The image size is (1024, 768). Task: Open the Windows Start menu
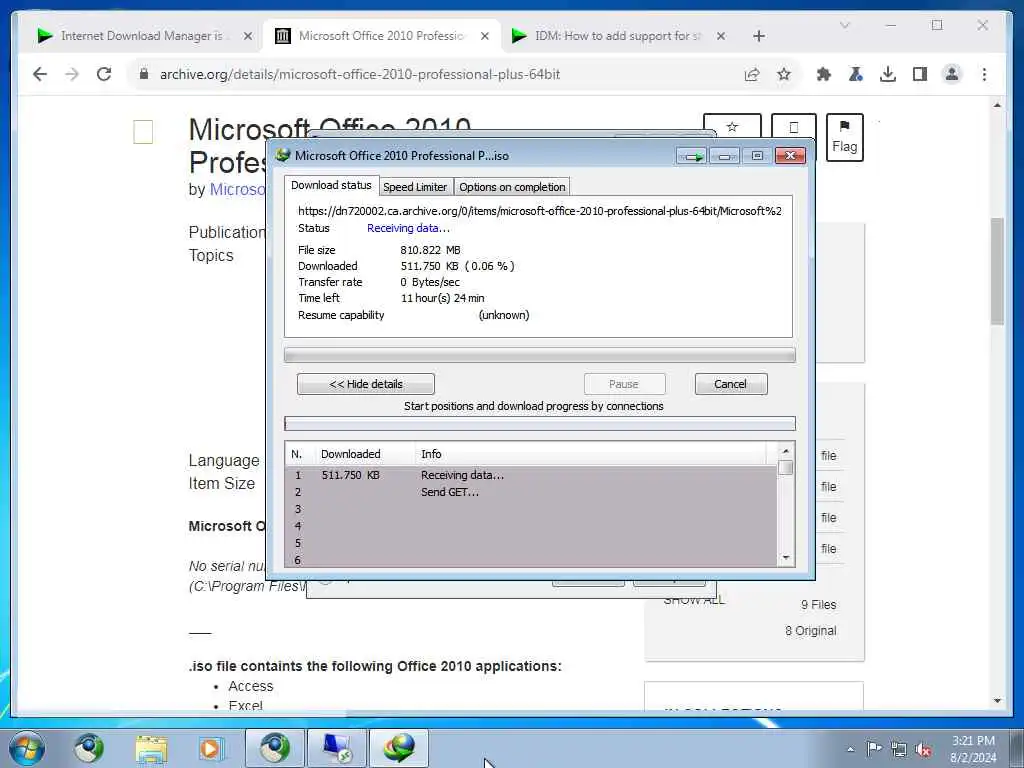(27, 748)
